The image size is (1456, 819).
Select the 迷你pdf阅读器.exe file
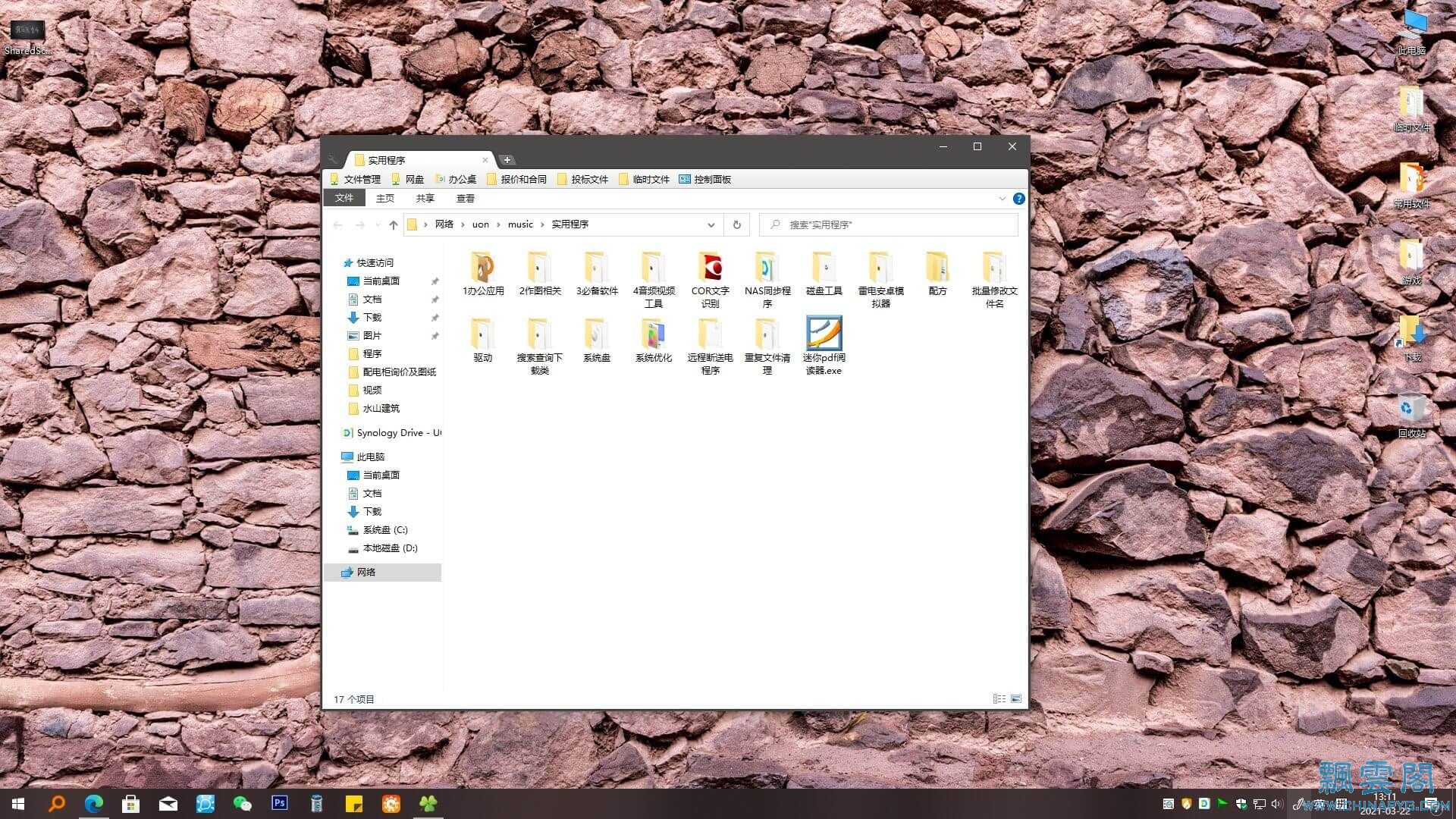pyautogui.click(x=824, y=347)
